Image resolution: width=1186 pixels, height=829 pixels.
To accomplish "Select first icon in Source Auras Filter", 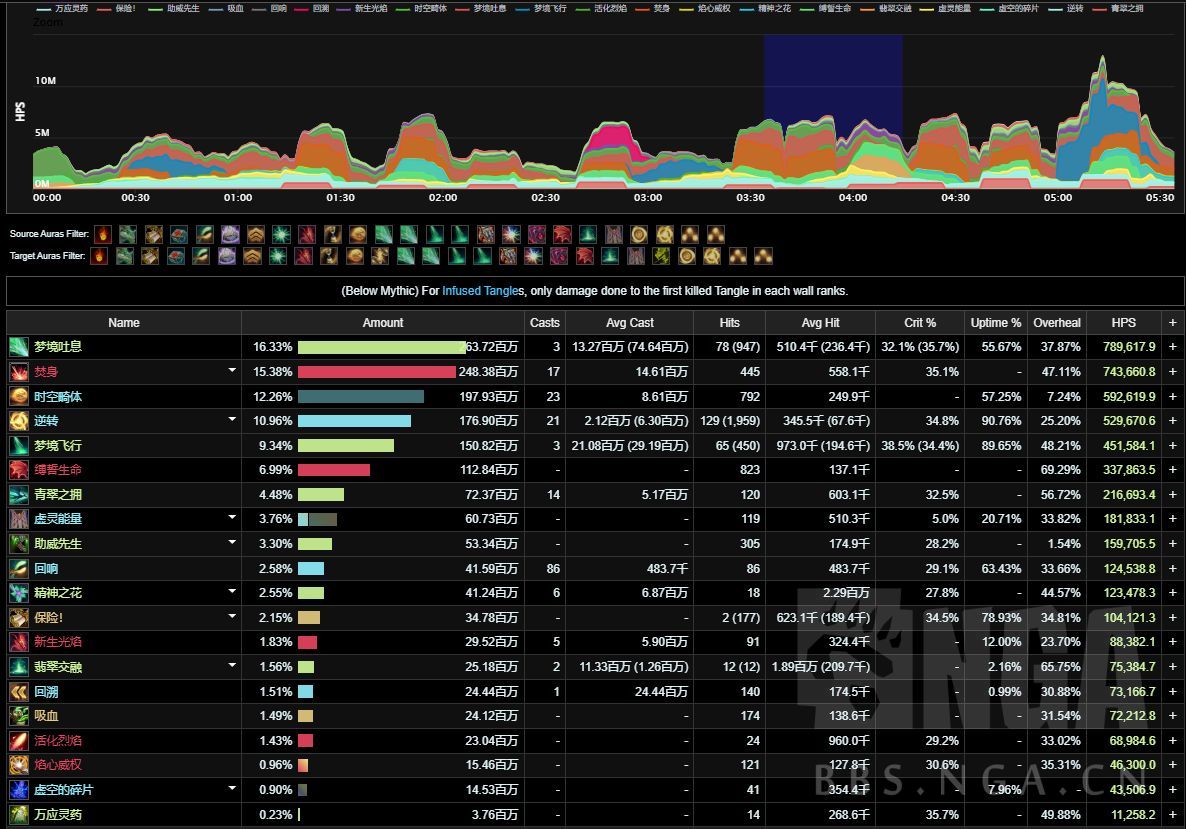I will (x=102, y=234).
